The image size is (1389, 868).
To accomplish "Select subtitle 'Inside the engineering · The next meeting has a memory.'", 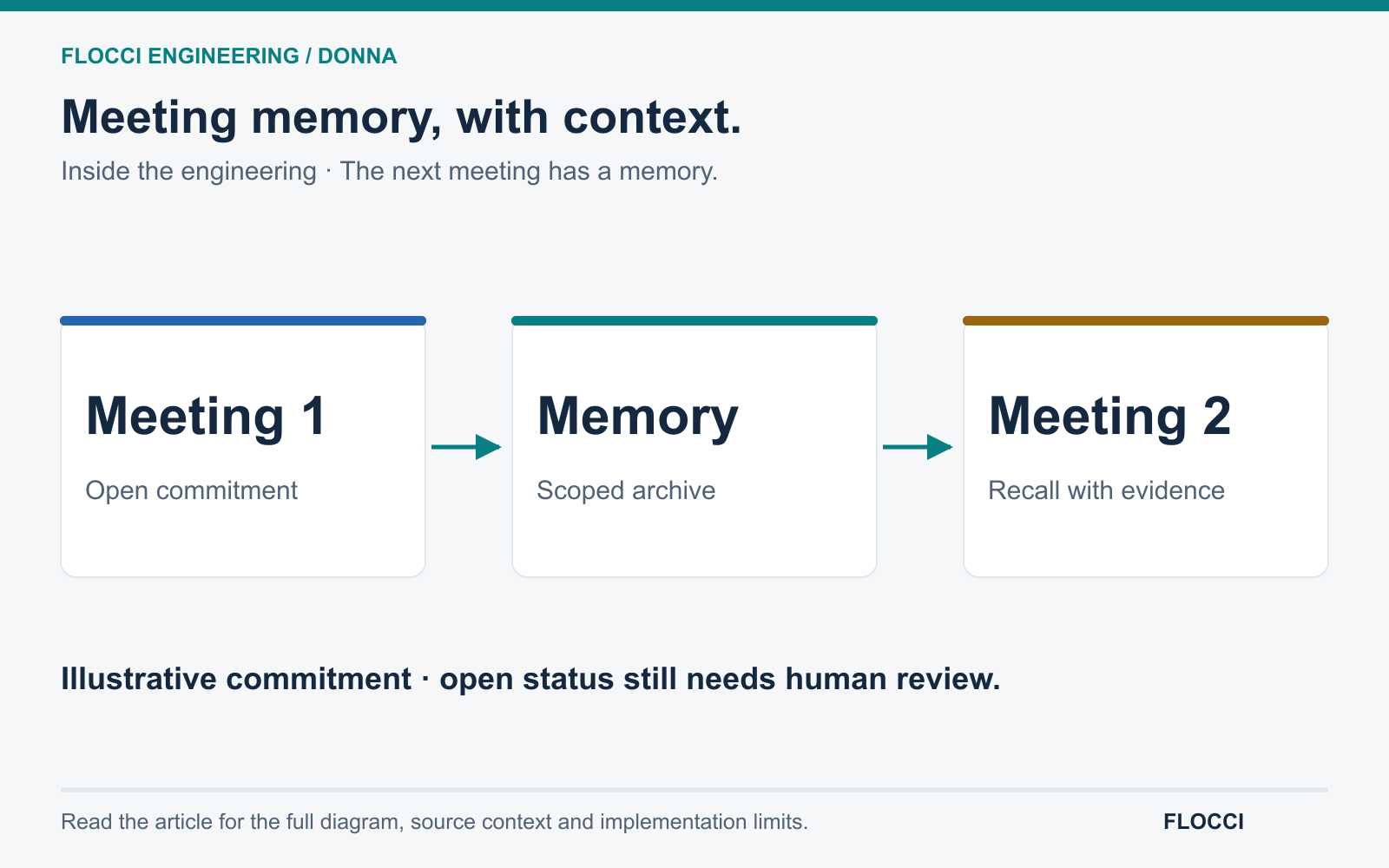I will 389,171.
